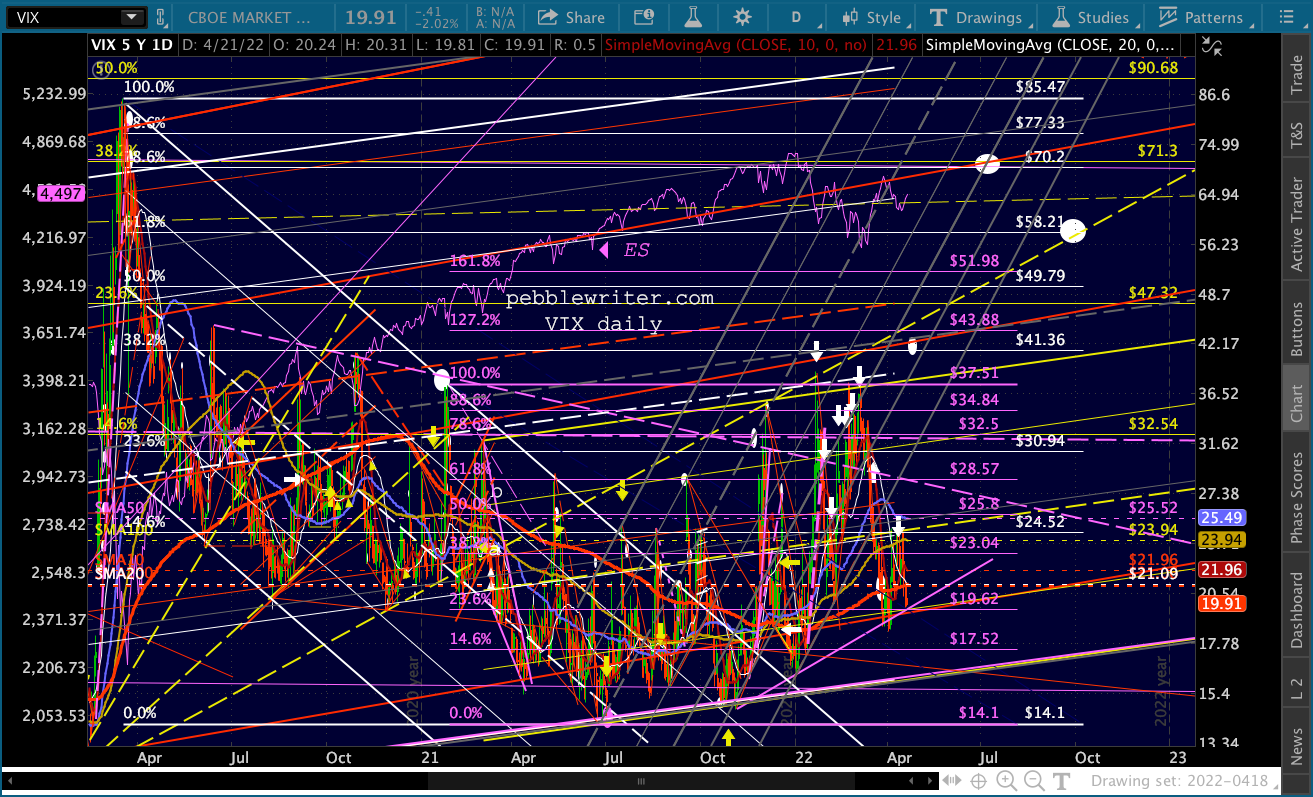The width and height of the screenshot is (1313, 797).
Task: Click the zoom in magnifier icon
Action: pyautogui.click(x=1006, y=781)
